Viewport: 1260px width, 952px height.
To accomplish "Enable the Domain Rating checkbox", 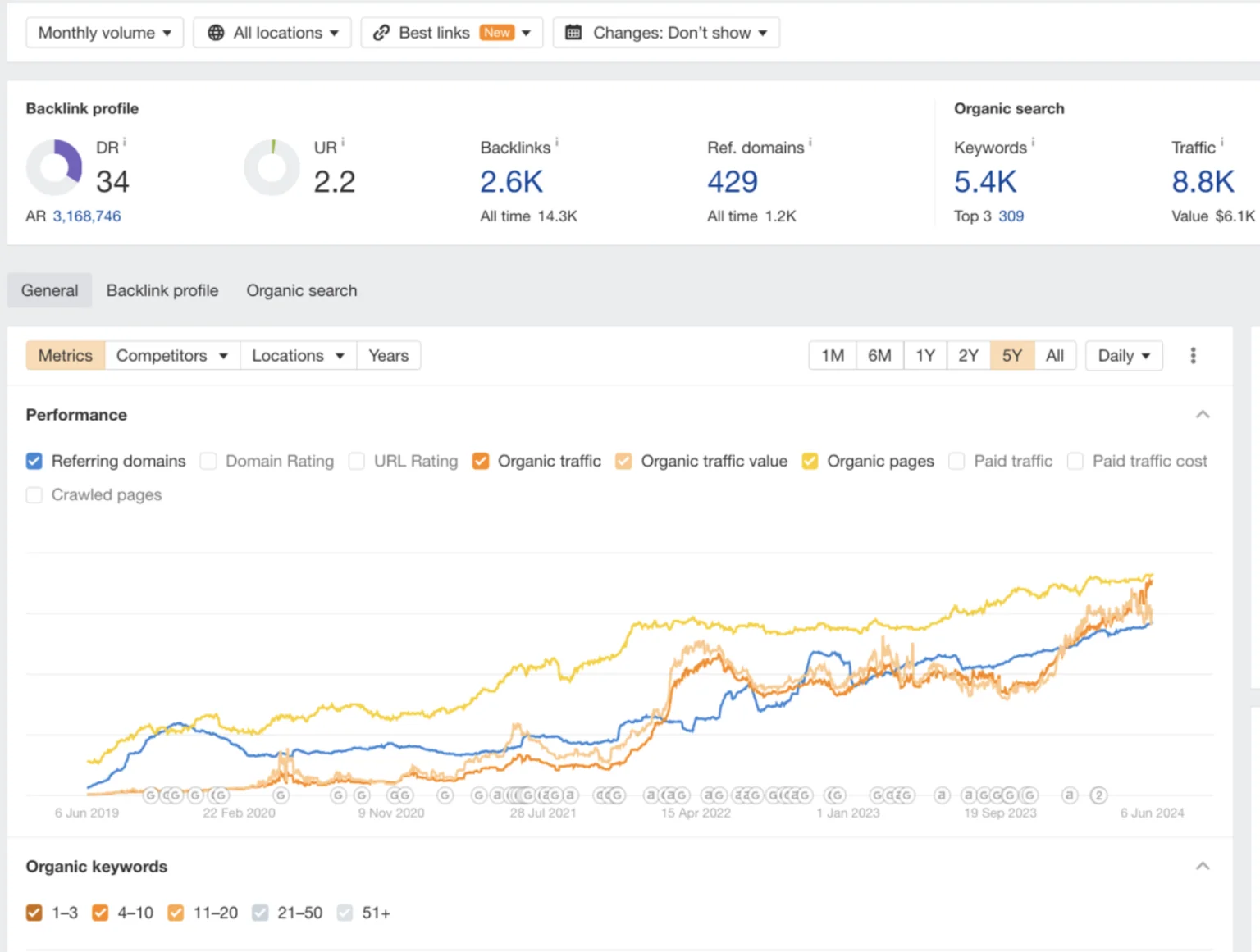I will tap(209, 461).
